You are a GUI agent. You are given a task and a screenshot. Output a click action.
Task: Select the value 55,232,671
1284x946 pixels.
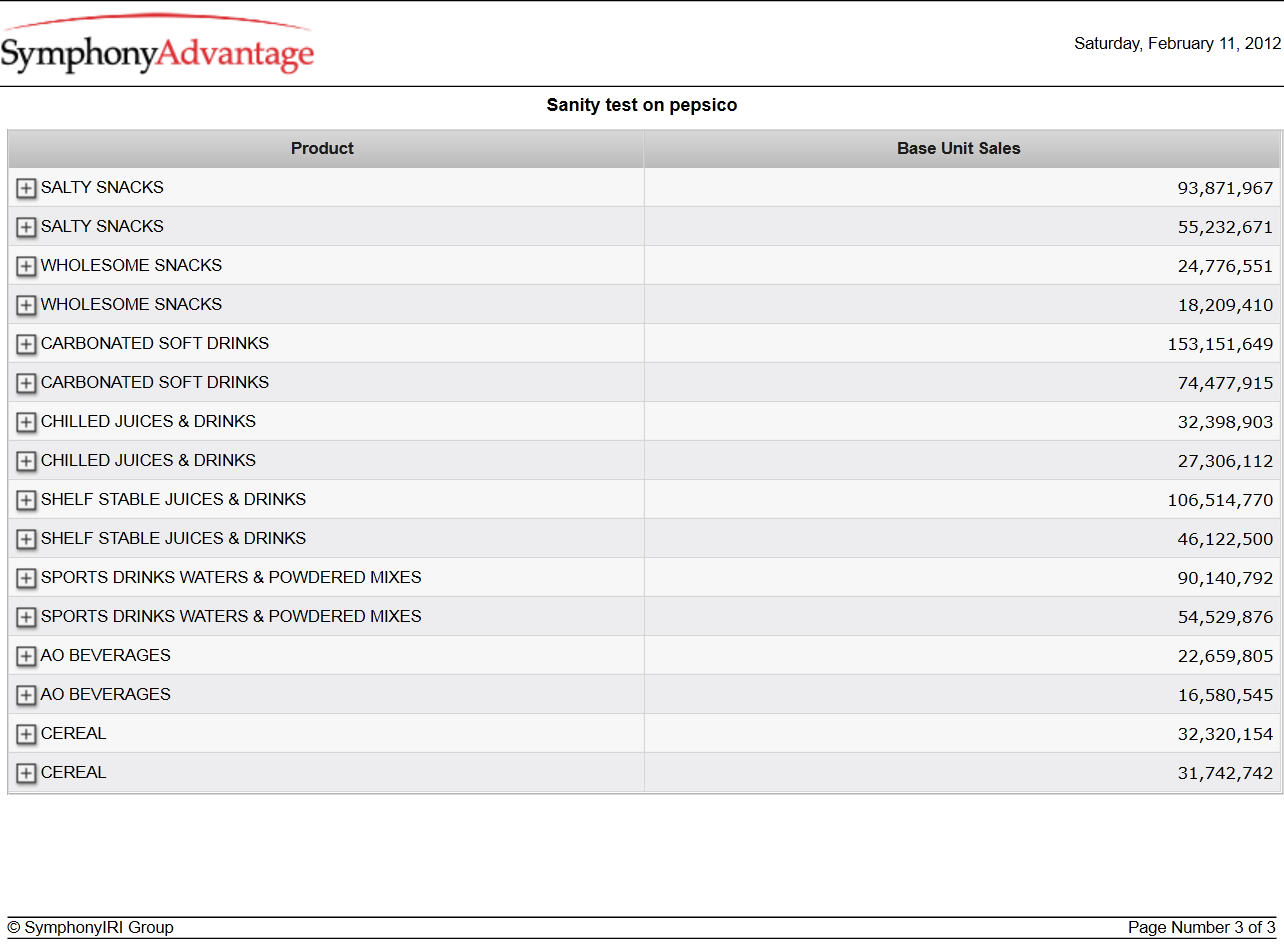(1225, 227)
